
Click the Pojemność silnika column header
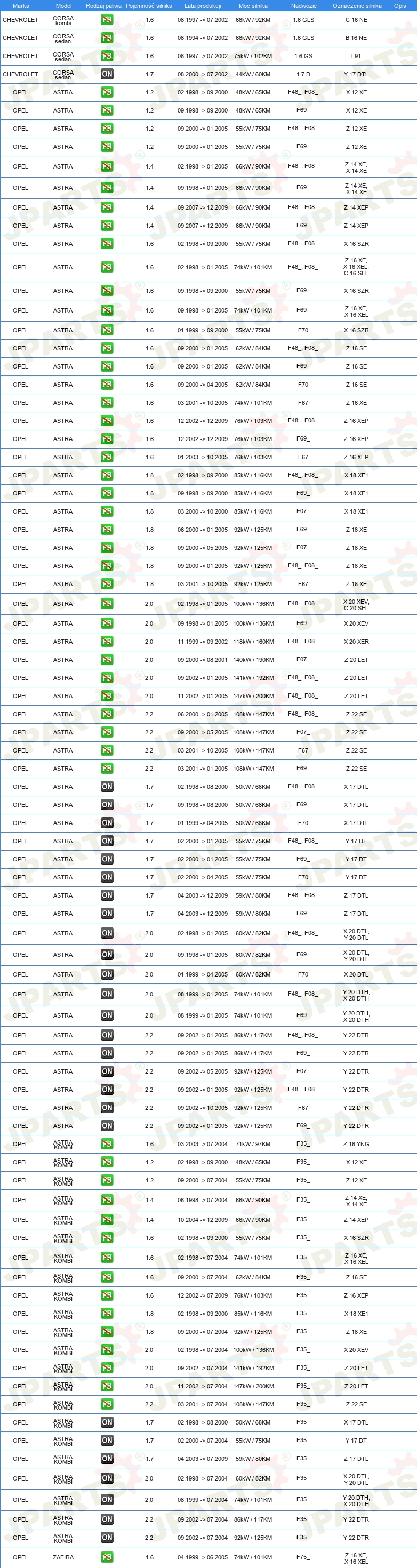click(149, 6)
